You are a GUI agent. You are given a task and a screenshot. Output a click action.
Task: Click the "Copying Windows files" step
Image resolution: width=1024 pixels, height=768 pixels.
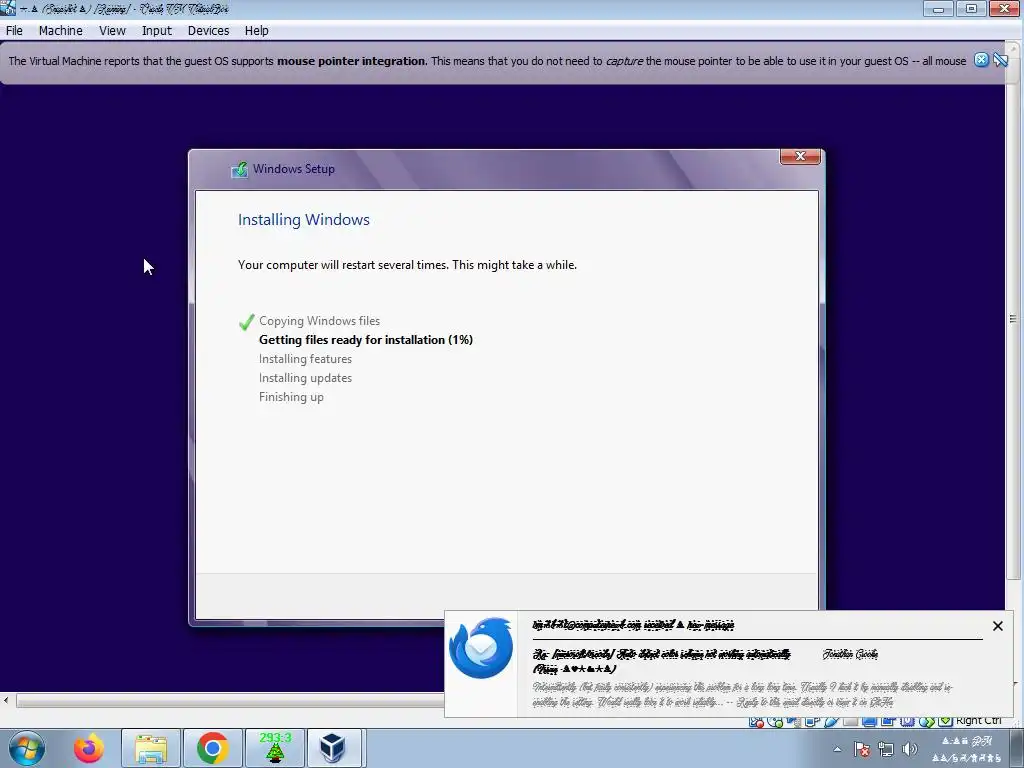[x=319, y=321]
